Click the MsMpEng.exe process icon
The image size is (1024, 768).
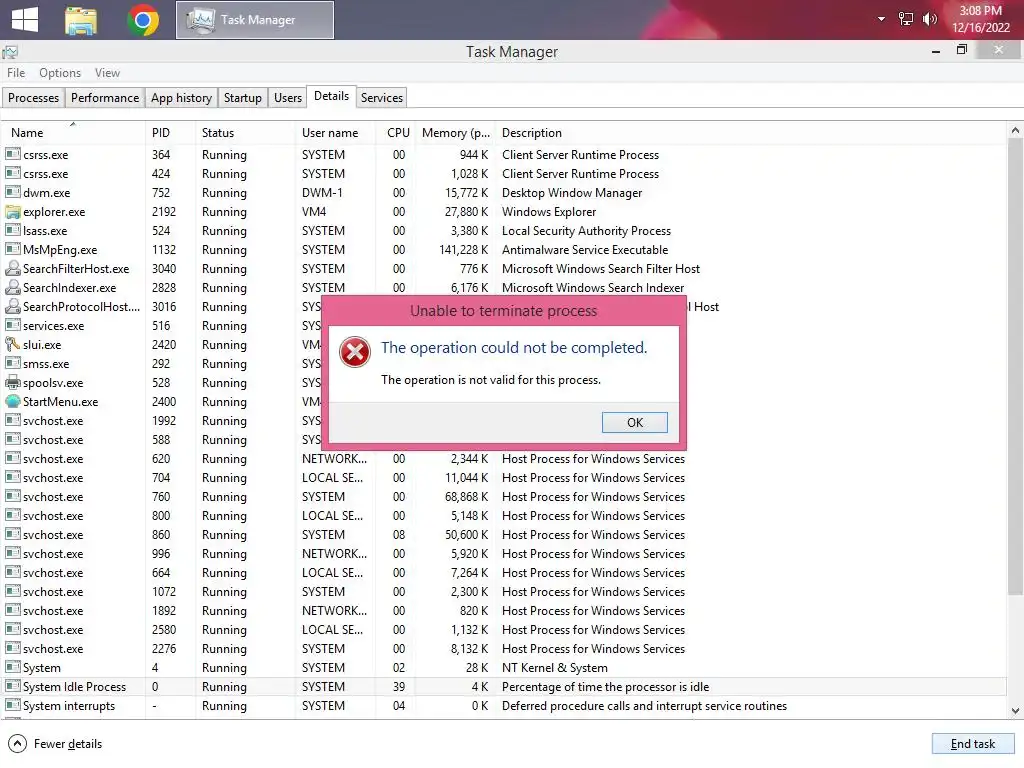[12, 249]
